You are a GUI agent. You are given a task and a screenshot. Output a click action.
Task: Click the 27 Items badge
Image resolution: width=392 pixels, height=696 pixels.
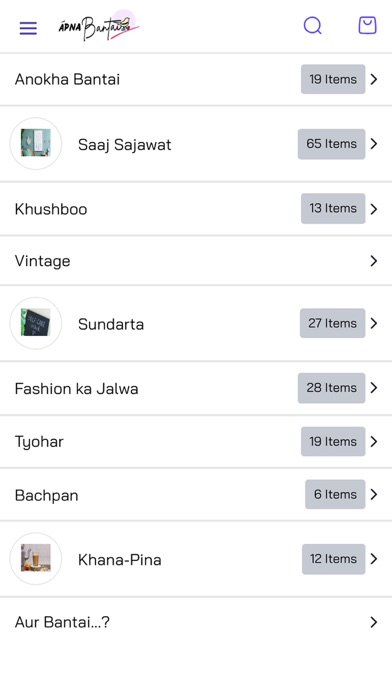pos(333,323)
